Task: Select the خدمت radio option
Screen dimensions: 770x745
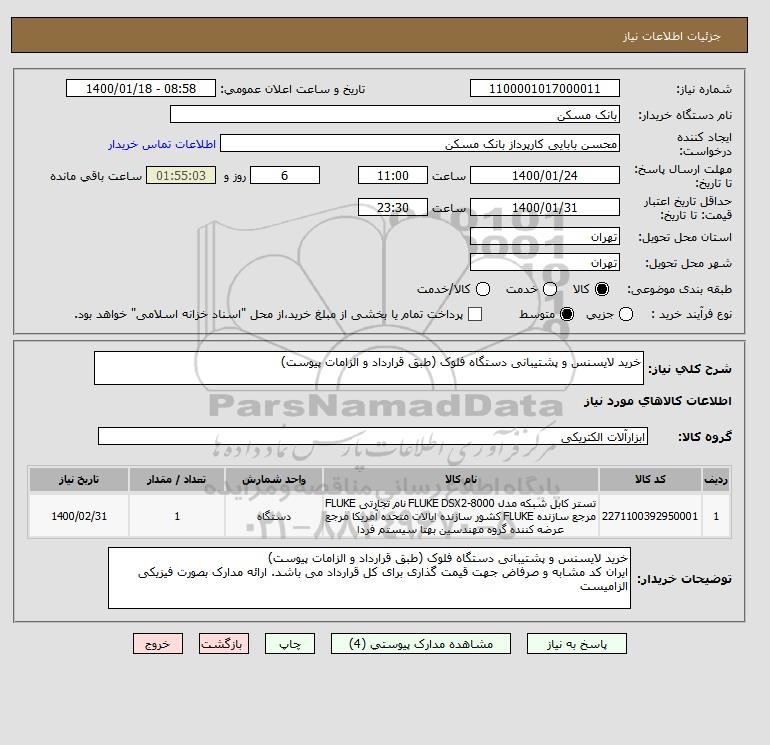Action: pyautogui.click(x=550, y=289)
